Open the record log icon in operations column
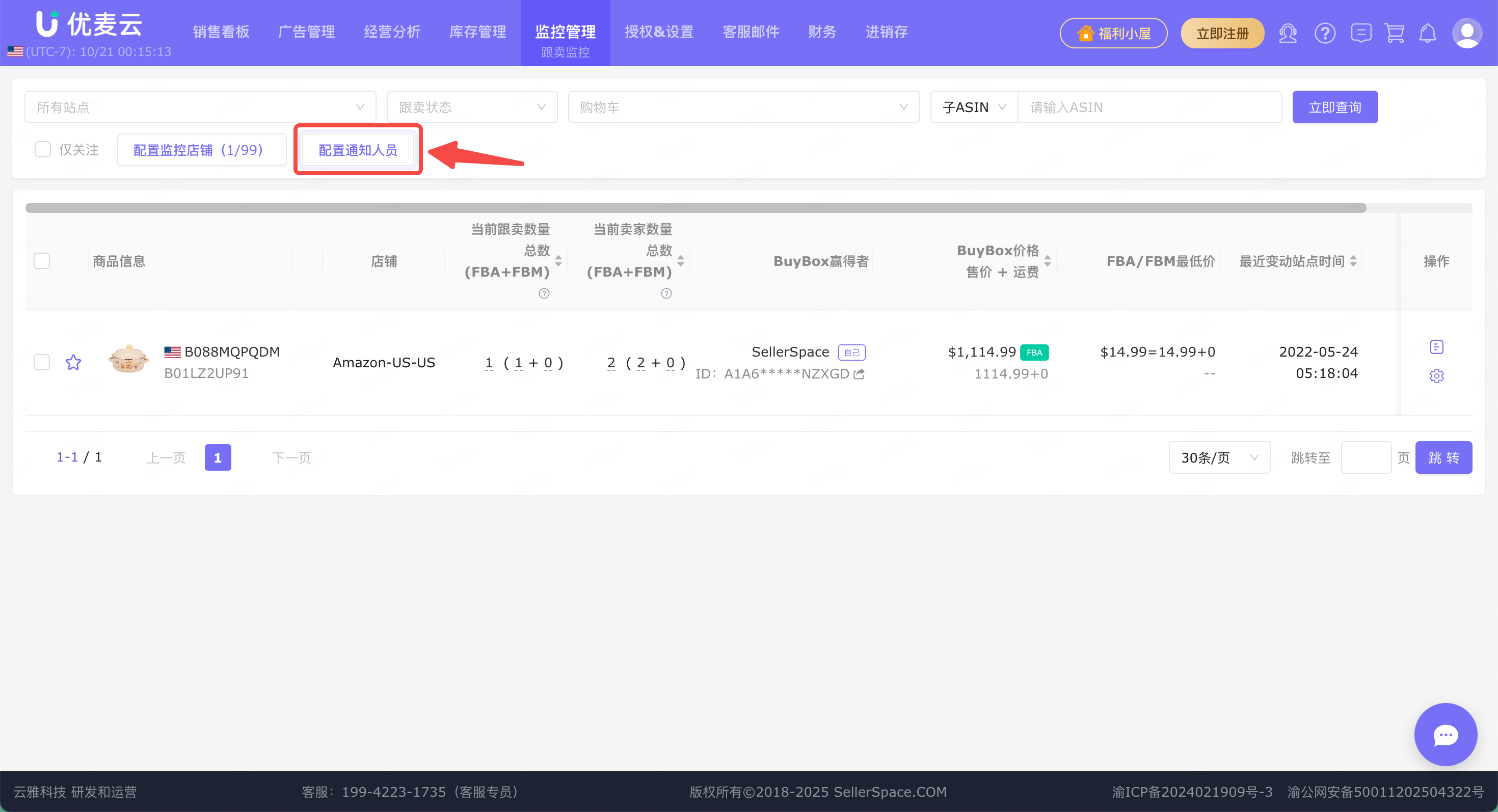The image size is (1498, 812). point(1436,347)
